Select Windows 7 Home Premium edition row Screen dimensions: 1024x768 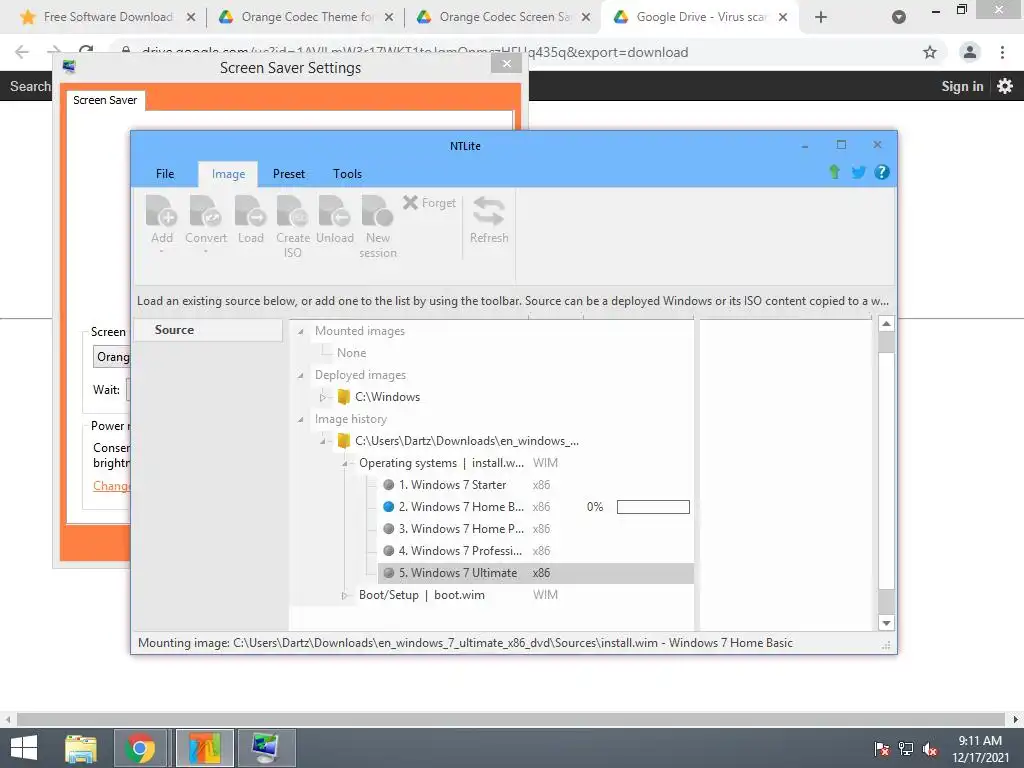point(536,529)
